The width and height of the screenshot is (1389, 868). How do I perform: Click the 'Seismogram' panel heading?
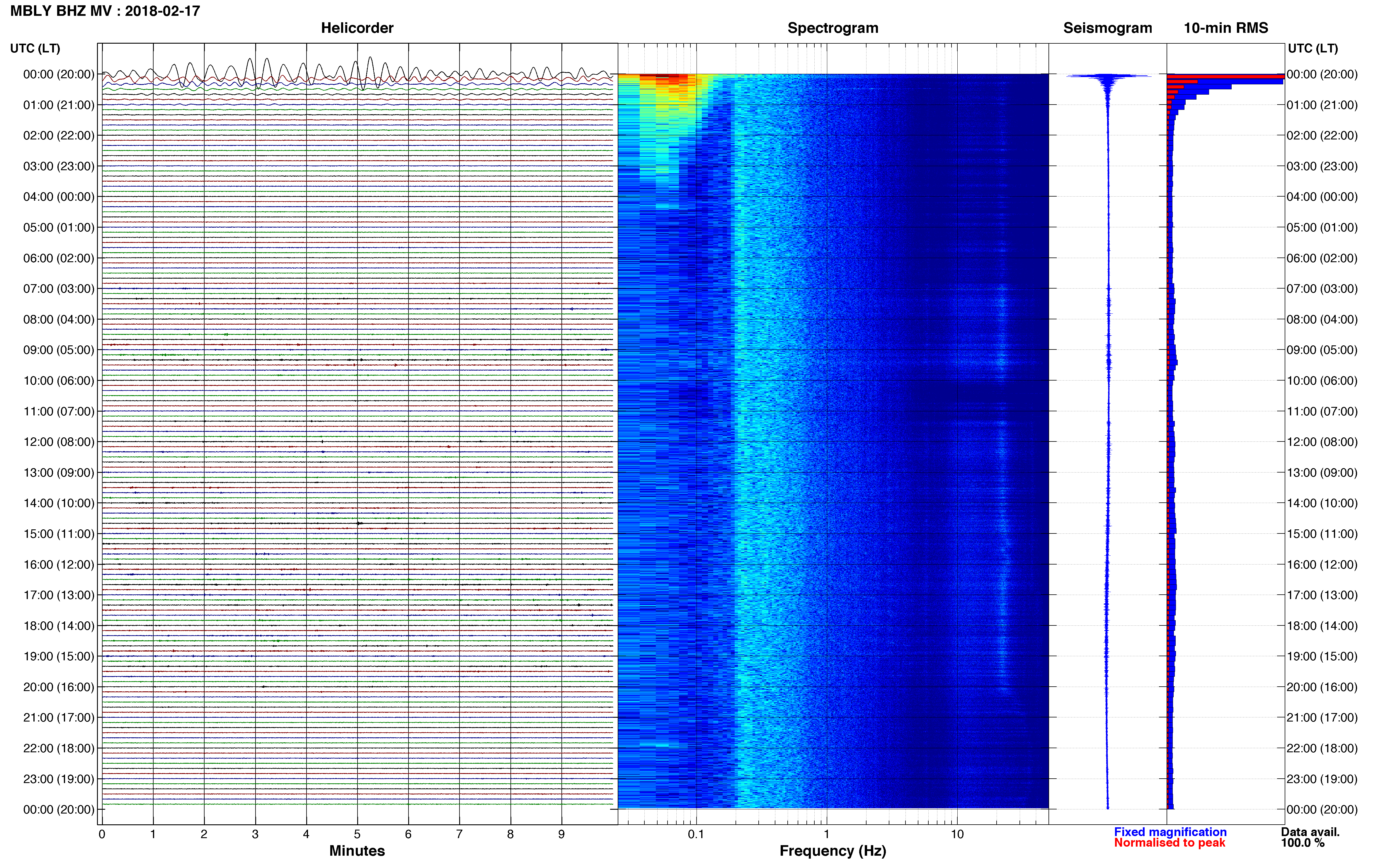click(x=1108, y=28)
